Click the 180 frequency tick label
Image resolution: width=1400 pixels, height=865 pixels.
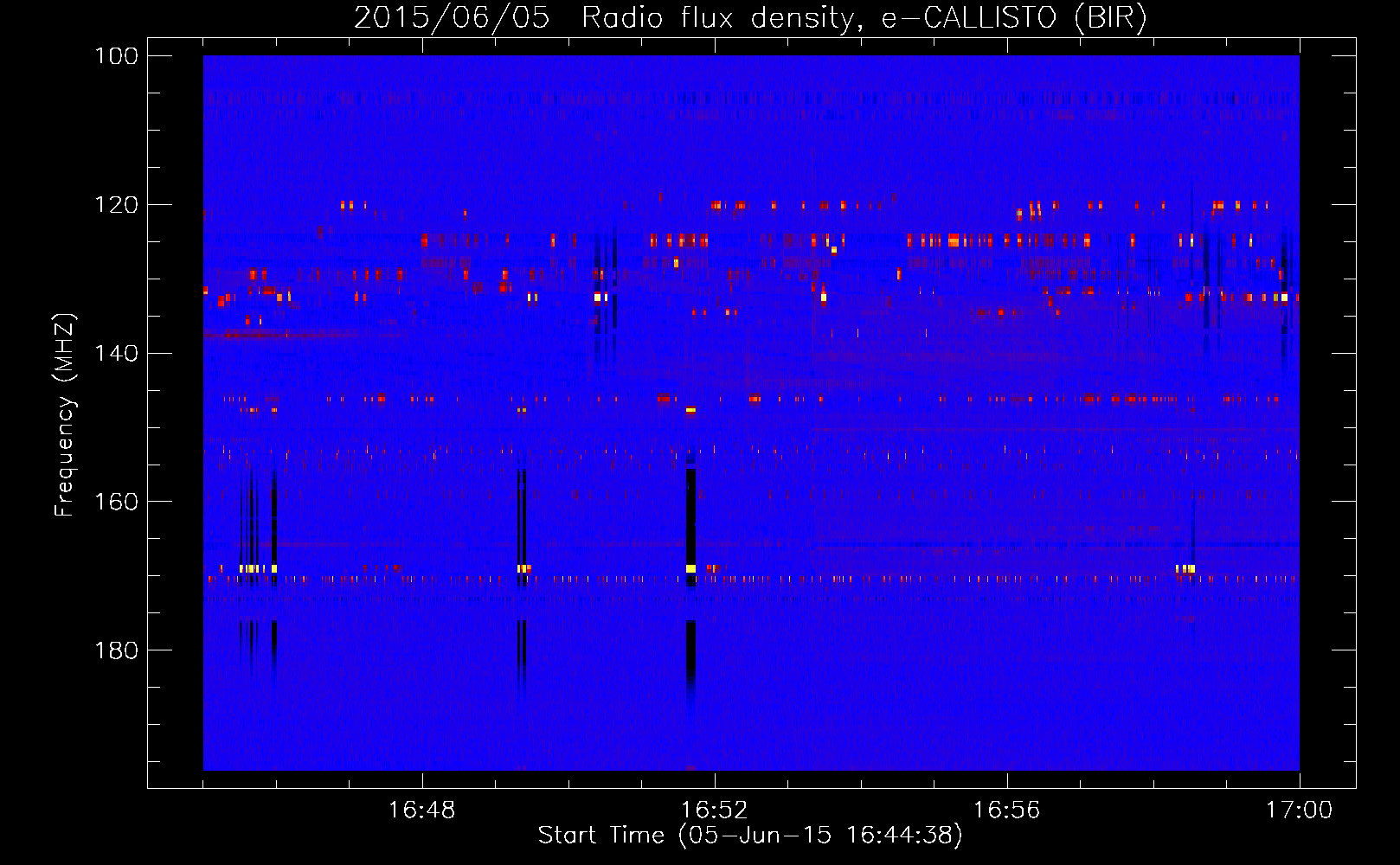[x=117, y=650]
